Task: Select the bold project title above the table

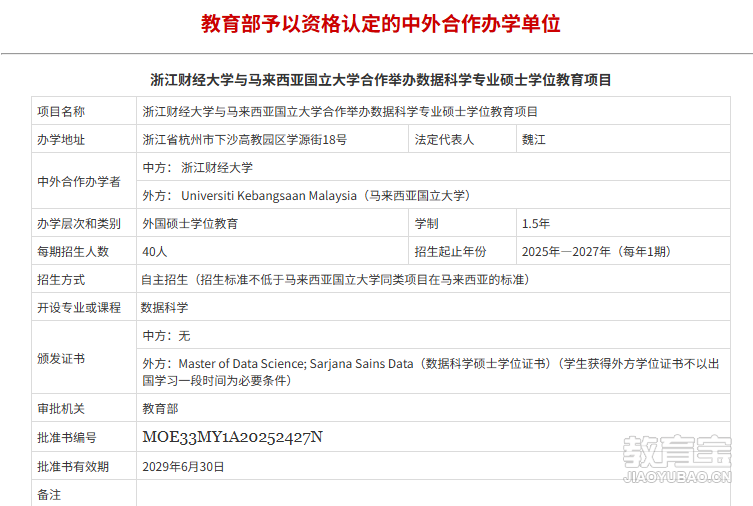Action: click(x=380, y=80)
